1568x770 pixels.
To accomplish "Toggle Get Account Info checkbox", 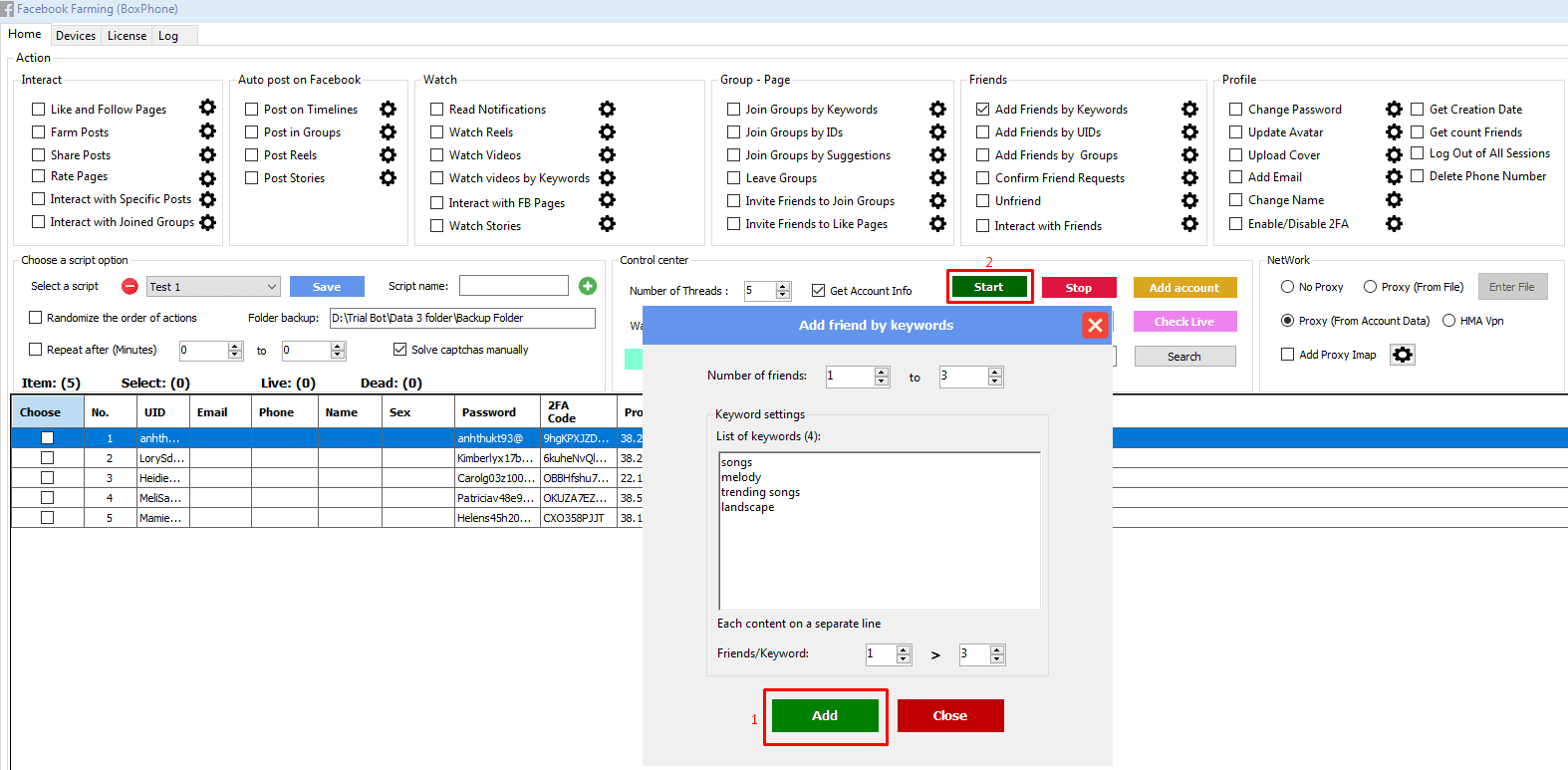I will tap(818, 291).
